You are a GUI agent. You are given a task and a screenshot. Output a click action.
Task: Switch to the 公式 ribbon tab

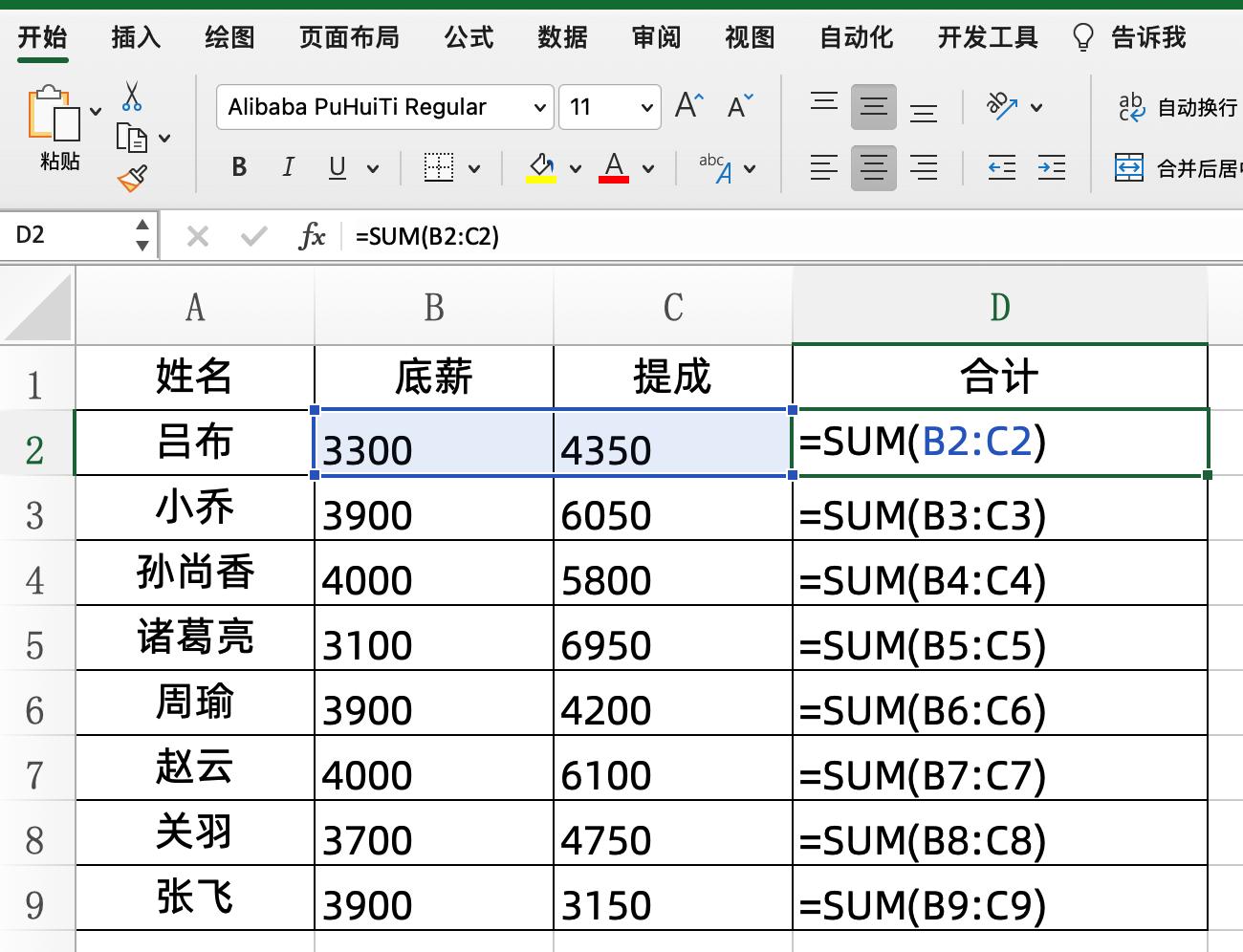[x=468, y=37]
